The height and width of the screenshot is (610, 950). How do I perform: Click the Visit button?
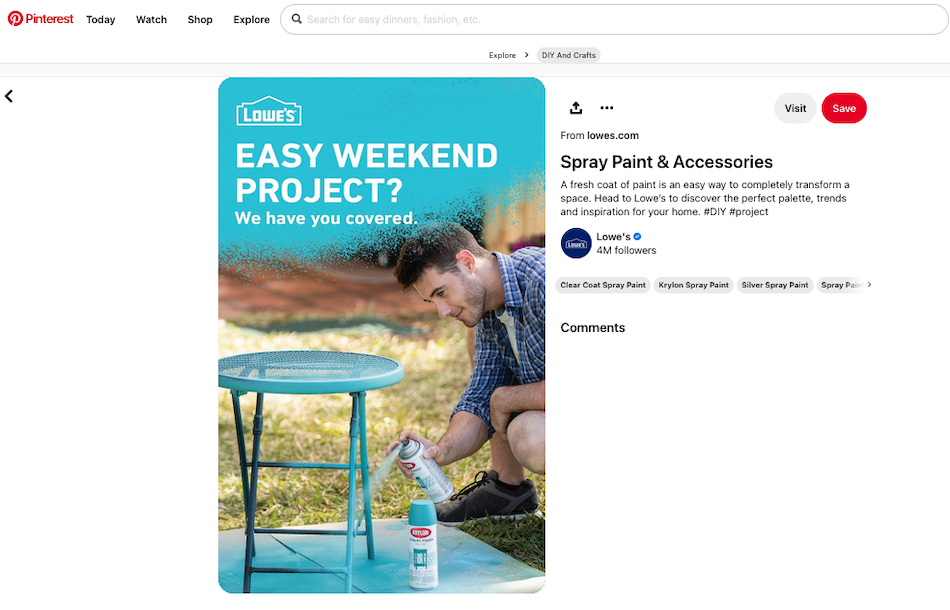795,107
